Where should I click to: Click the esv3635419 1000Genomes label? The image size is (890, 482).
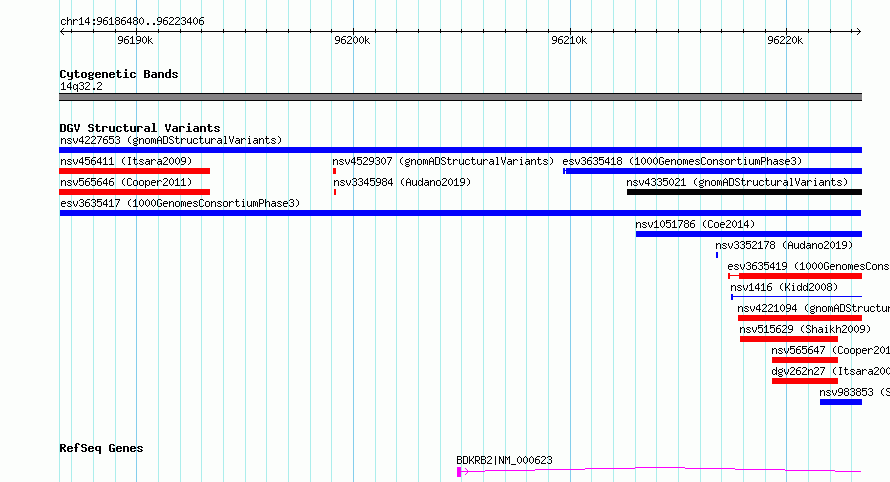coord(808,266)
